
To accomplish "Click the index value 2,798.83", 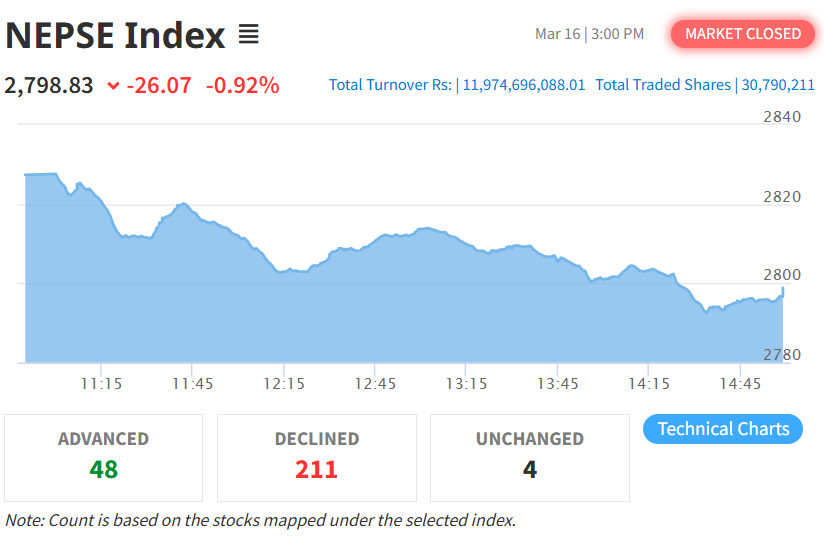I will pos(49,86).
